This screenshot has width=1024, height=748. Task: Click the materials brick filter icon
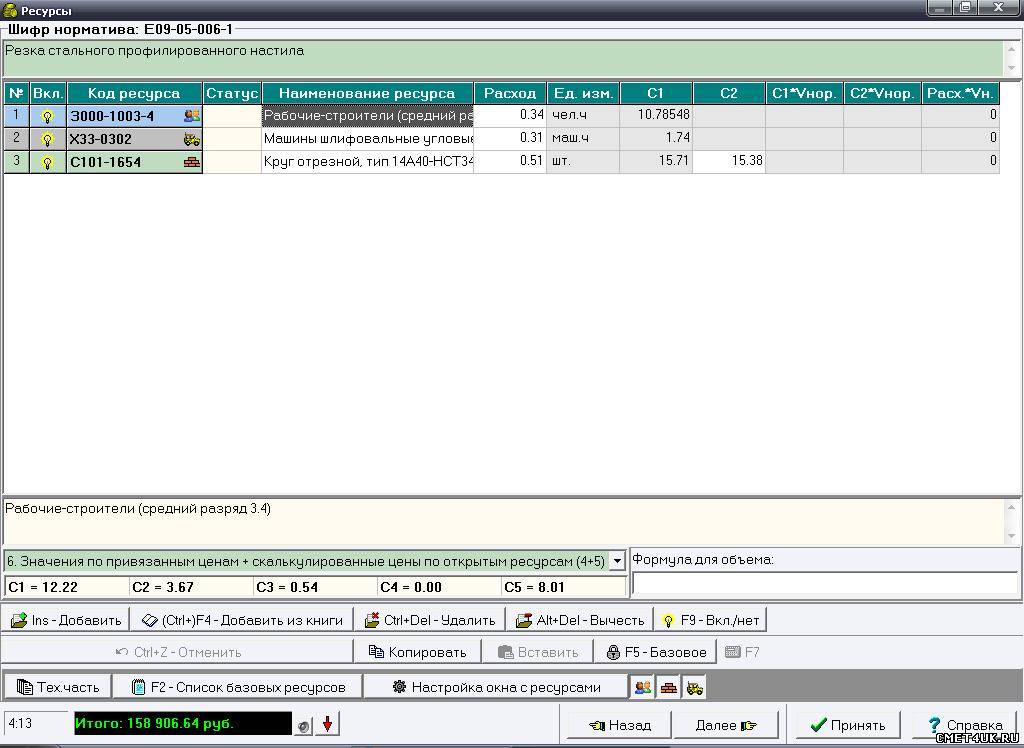(x=668, y=687)
